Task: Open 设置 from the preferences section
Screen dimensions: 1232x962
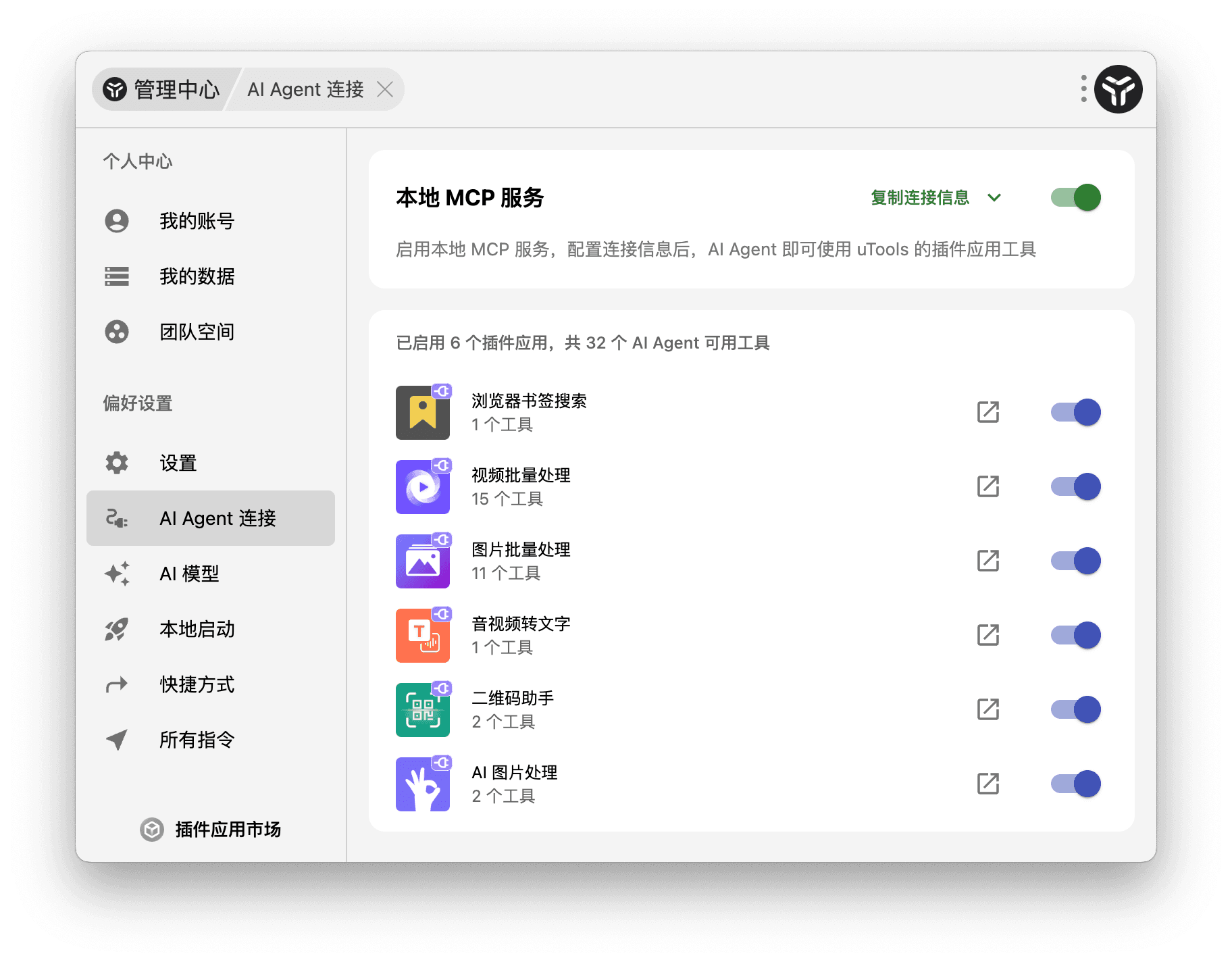Action: point(176,463)
